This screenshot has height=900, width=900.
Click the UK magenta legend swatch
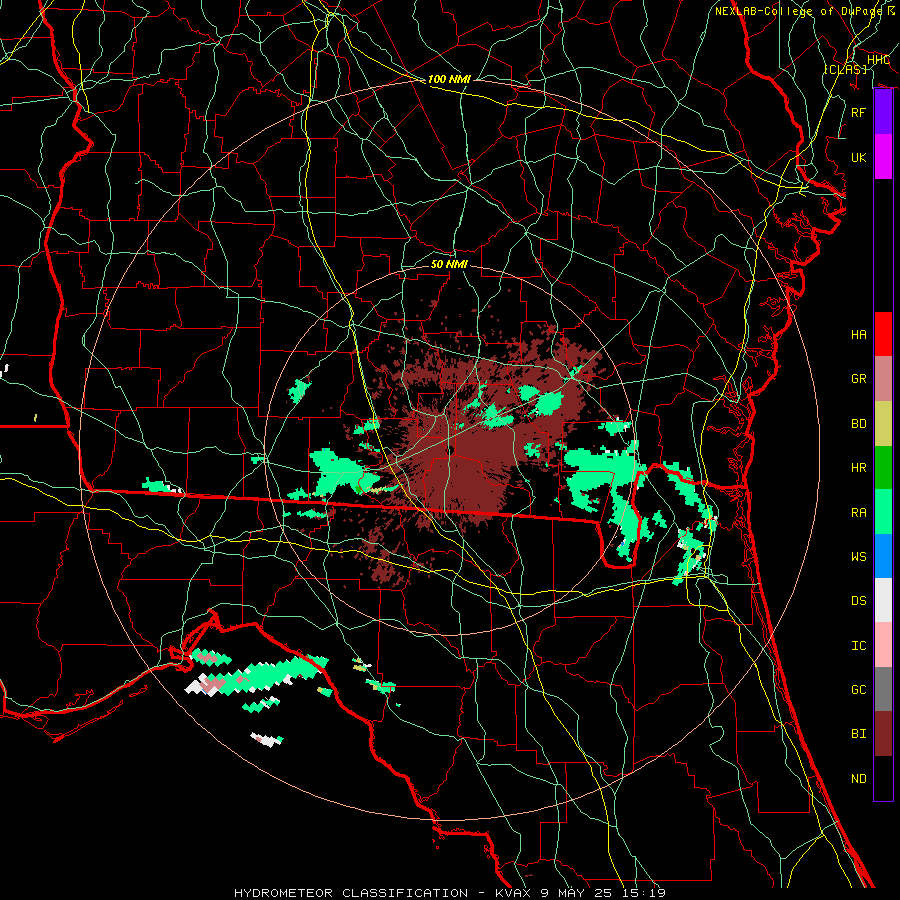[883, 157]
